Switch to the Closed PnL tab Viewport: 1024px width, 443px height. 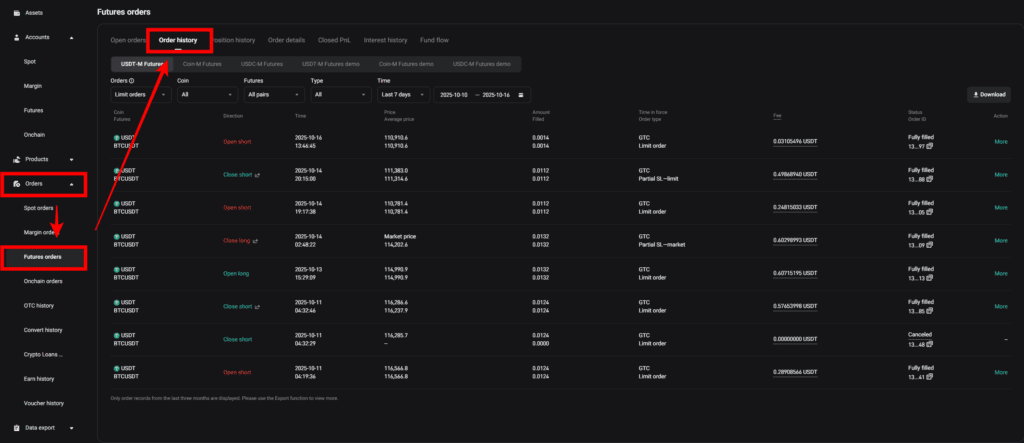pyautogui.click(x=336, y=40)
